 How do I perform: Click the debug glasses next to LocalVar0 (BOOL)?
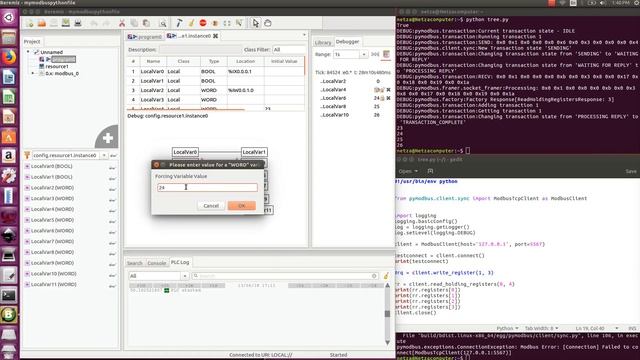(112, 167)
